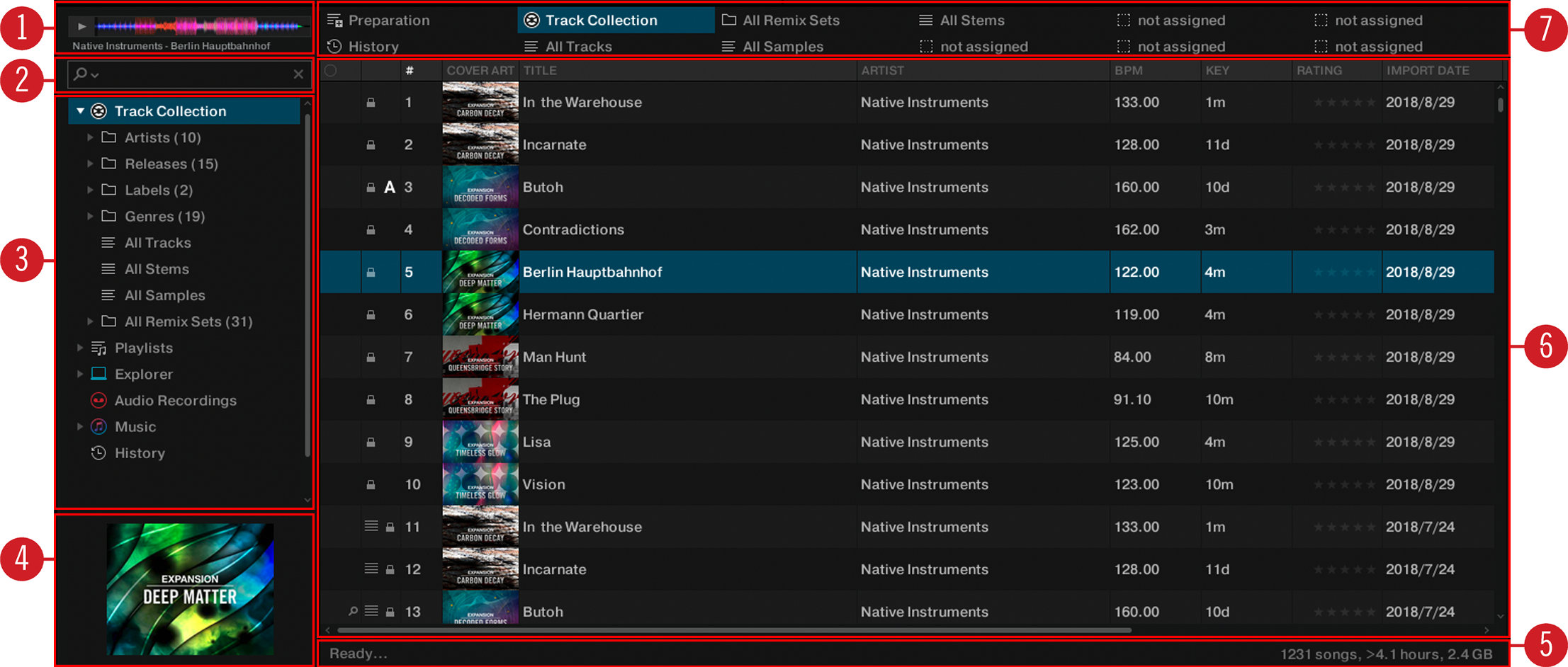Viewport: 1568px width, 667px height.
Task: Set the star rating for Berlin Hauptbahnhof
Action: click(1337, 272)
